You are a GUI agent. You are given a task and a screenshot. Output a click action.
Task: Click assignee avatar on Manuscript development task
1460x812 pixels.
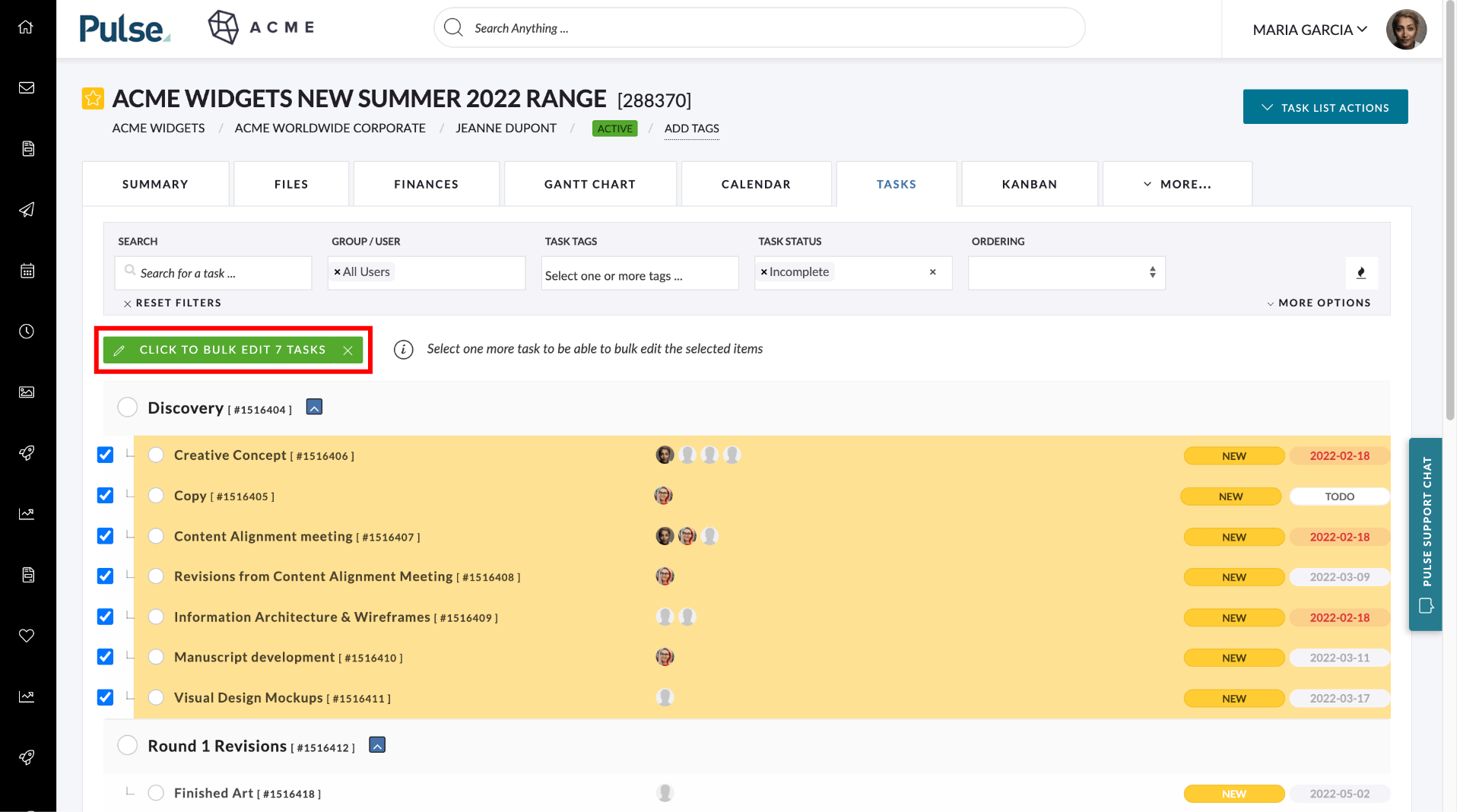click(665, 657)
